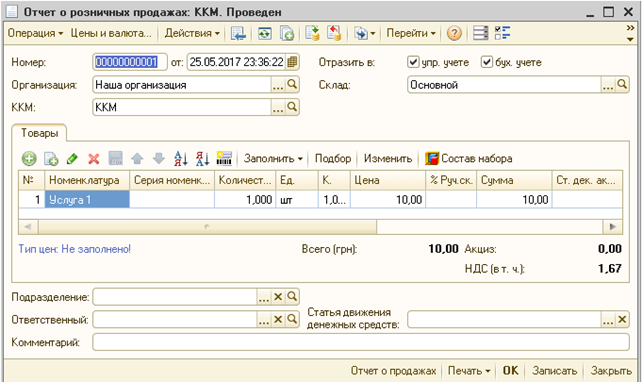Move row down with the down arrow icon

tap(159, 159)
